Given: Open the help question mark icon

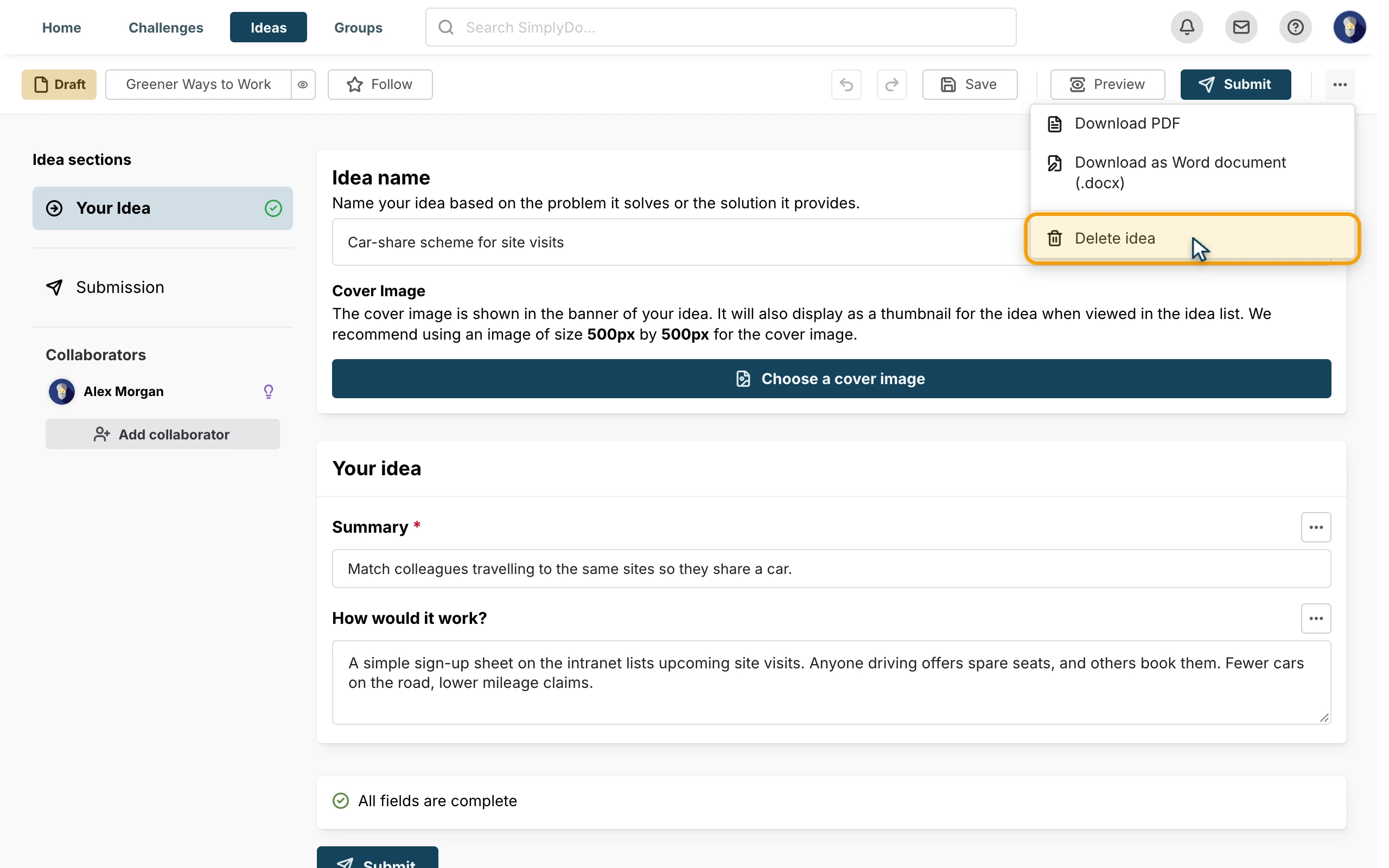Looking at the screenshot, I should point(1296,27).
